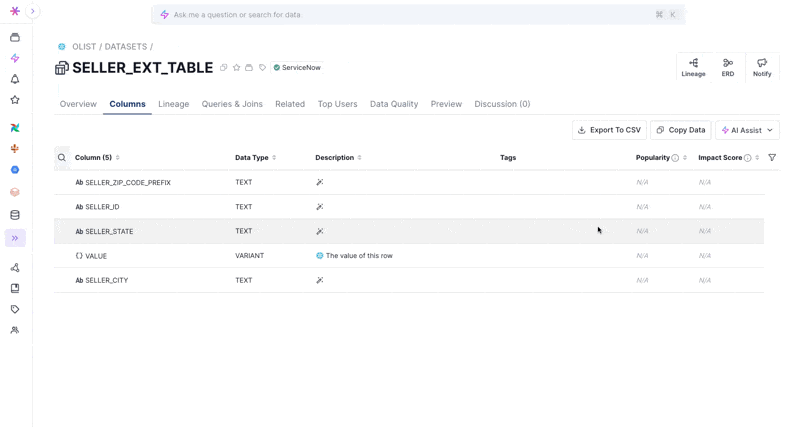Open the AI Assist dropdown
The width and height of the screenshot is (800, 427).
click(747, 130)
